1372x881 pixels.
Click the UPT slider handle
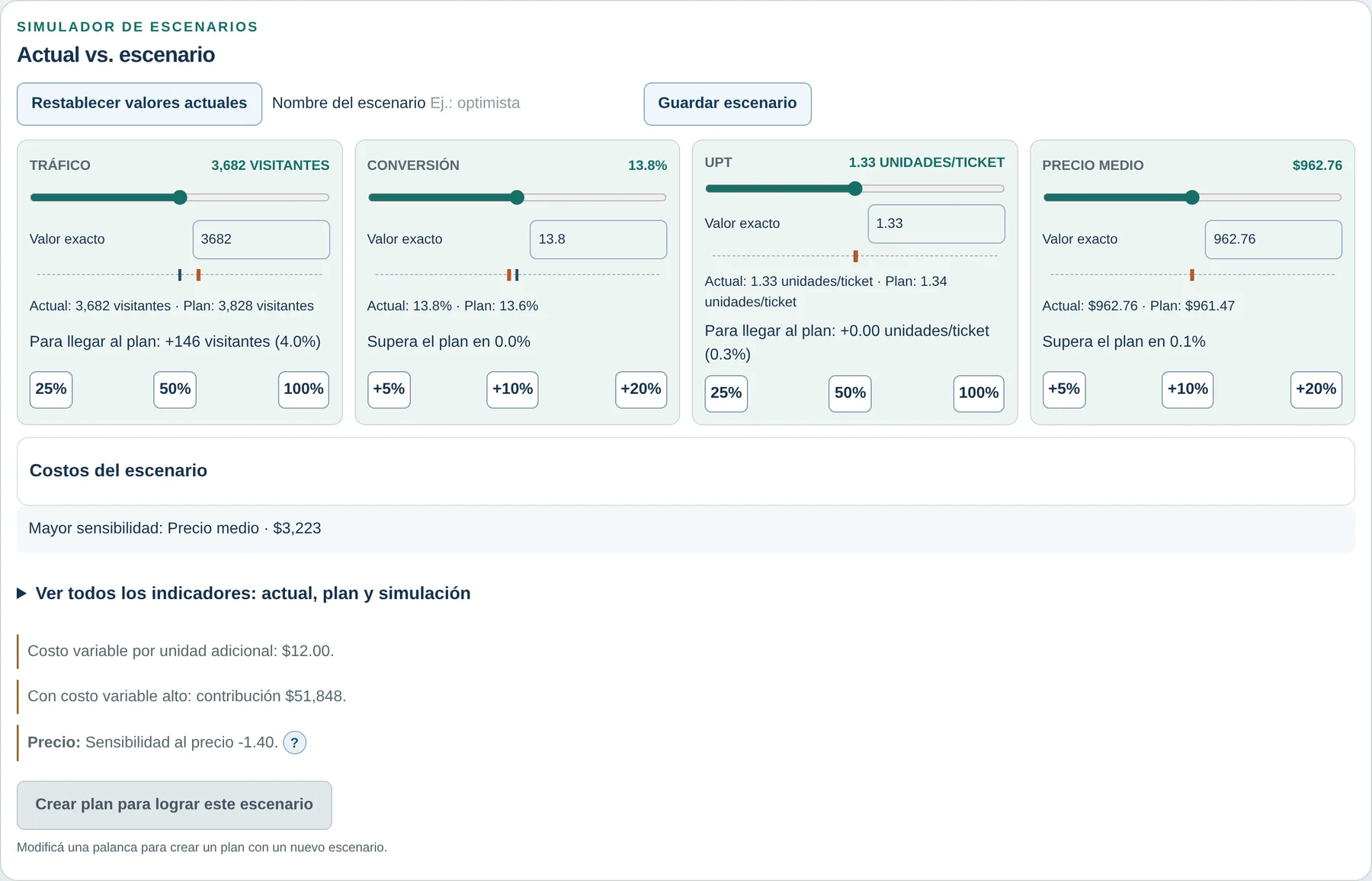pyautogui.click(x=855, y=188)
